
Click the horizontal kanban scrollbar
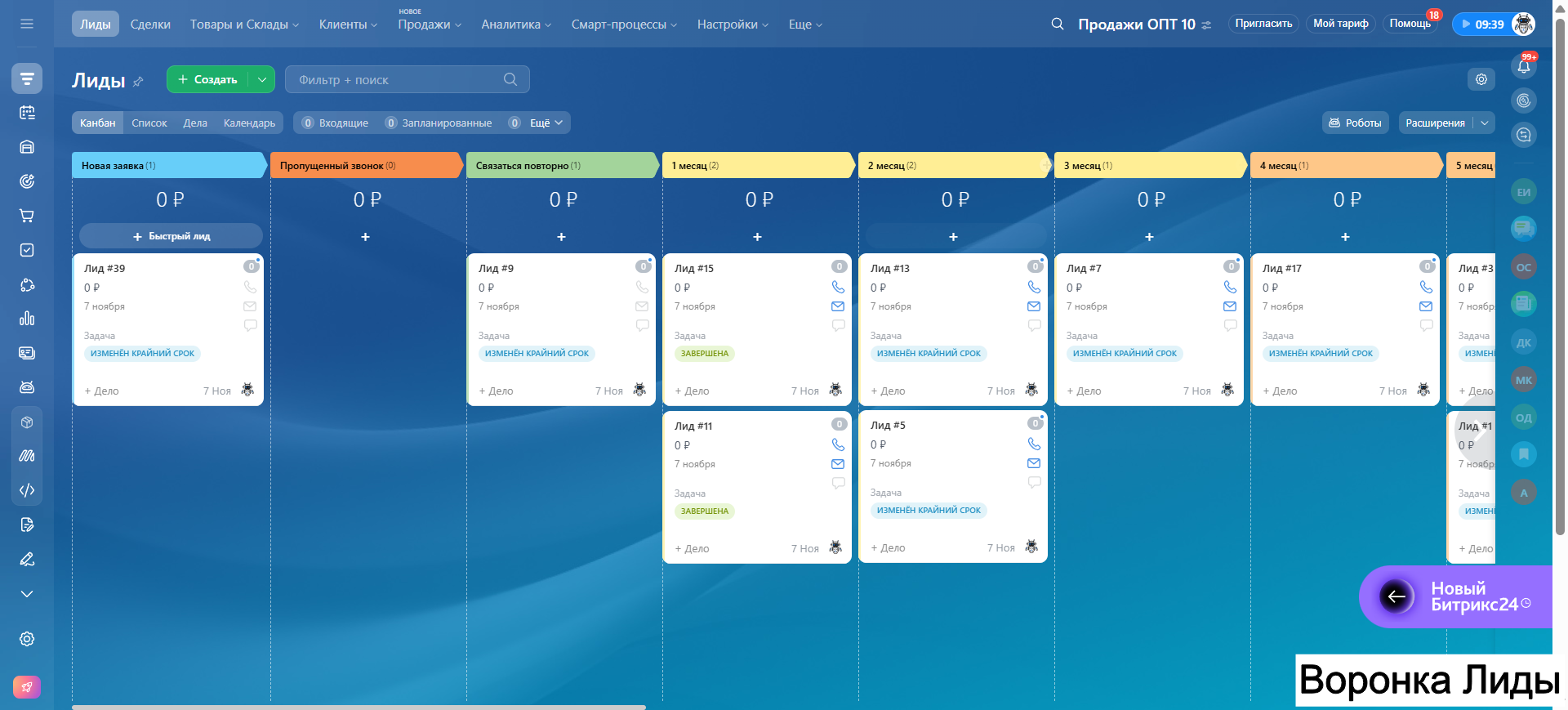click(x=359, y=707)
